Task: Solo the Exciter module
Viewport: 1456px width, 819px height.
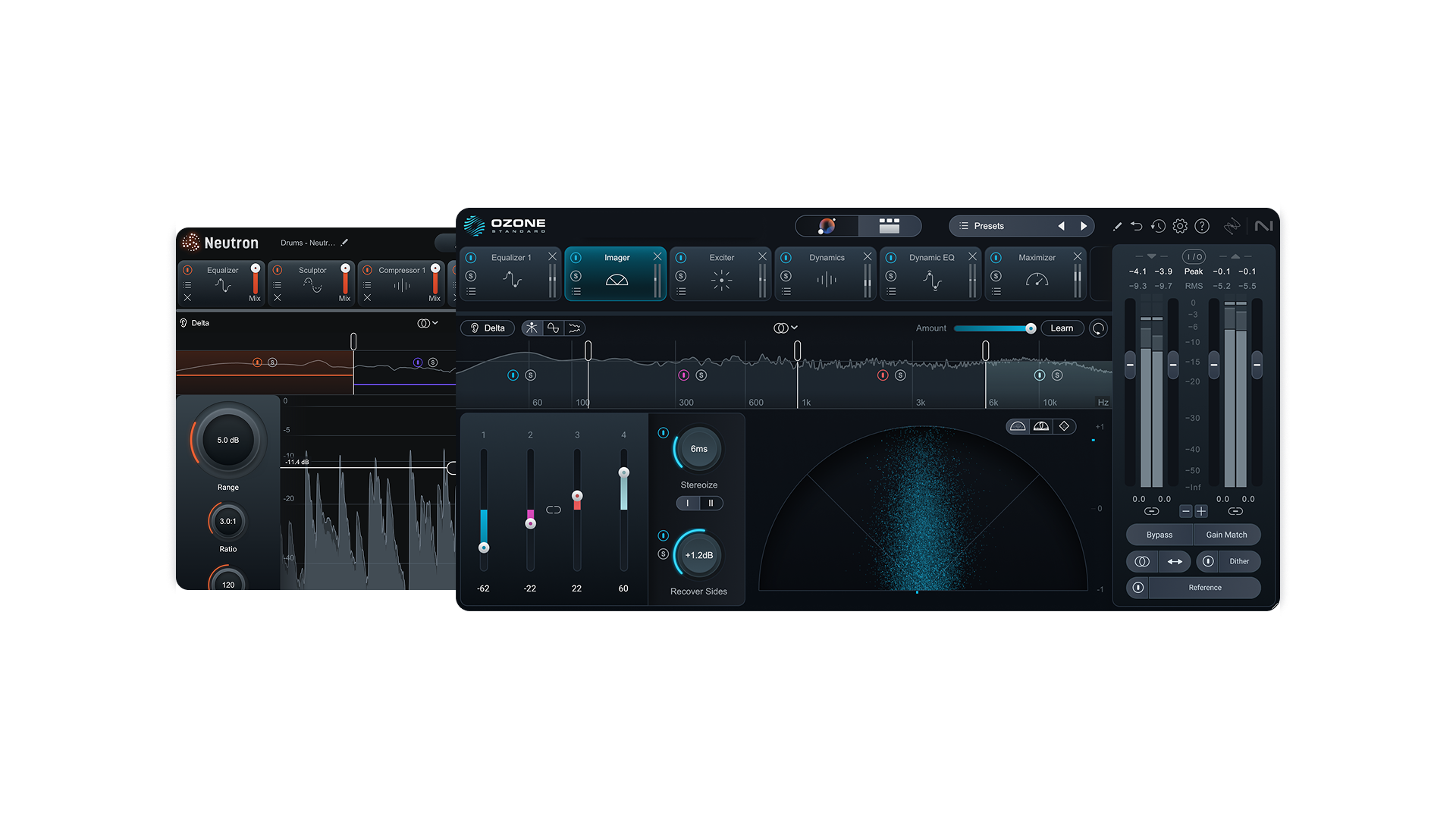Action: point(681,276)
